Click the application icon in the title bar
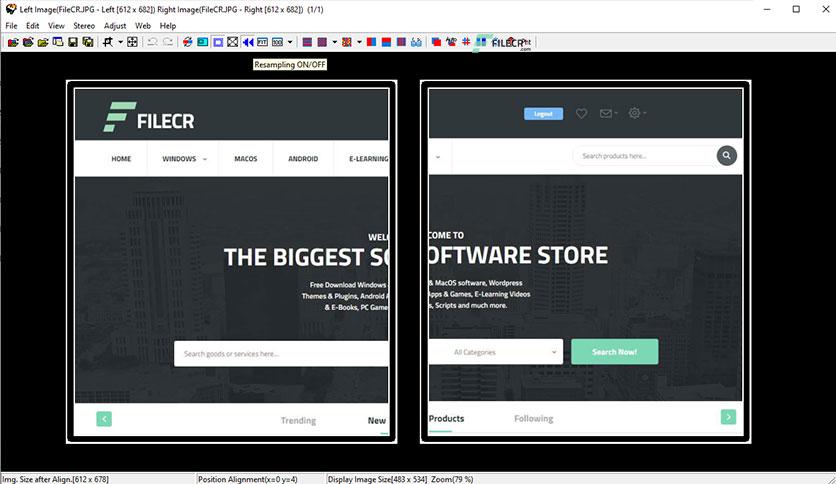Viewport: 836px width, 484px height. pyautogui.click(x=11, y=9)
